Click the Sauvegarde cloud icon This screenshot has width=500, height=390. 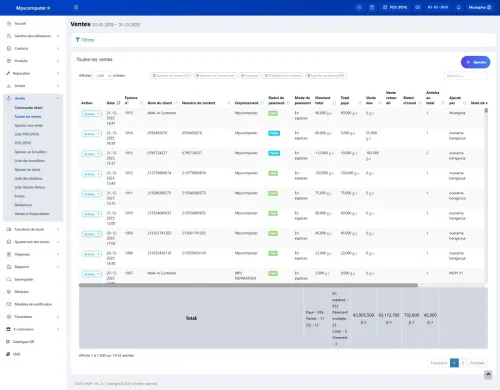pyautogui.click(x=9, y=279)
